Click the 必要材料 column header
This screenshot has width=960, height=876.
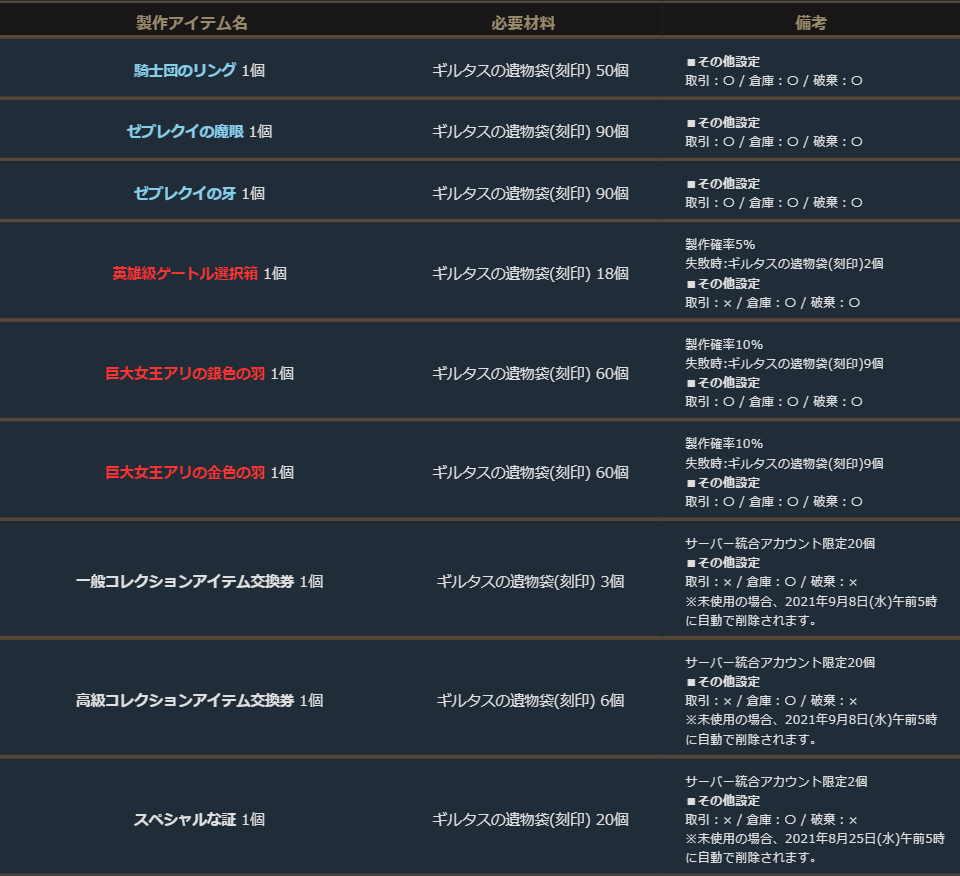pos(523,22)
